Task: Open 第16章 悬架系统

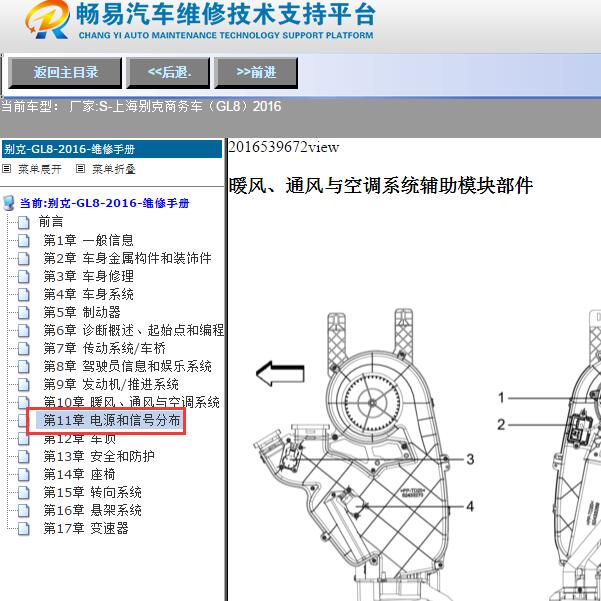Action: click(x=92, y=510)
